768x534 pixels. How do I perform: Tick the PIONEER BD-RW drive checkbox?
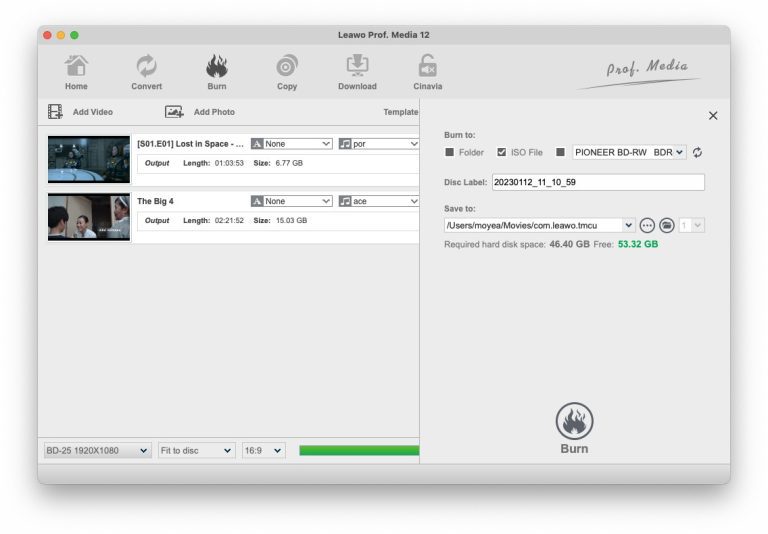(560, 152)
